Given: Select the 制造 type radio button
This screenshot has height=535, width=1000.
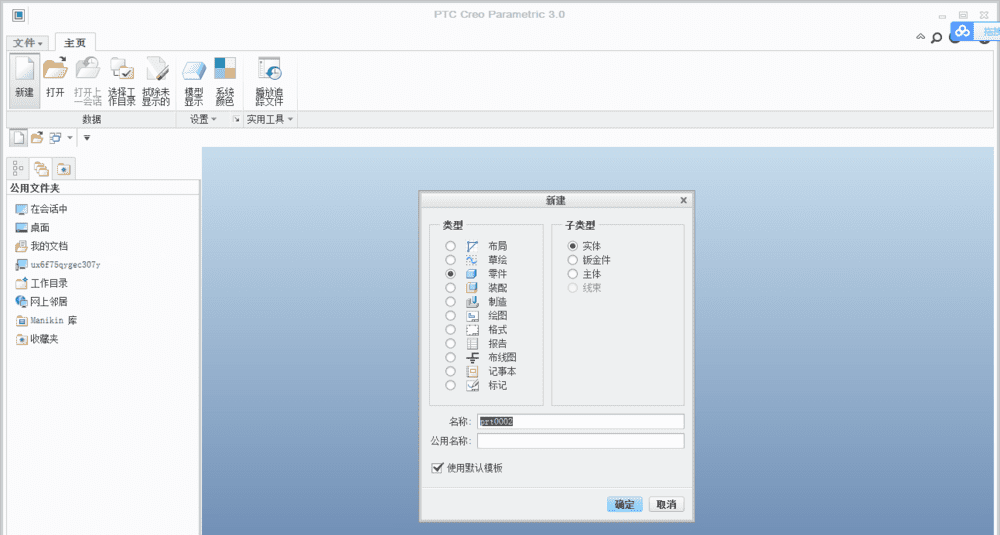Looking at the screenshot, I should pyautogui.click(x=450, y=302).
